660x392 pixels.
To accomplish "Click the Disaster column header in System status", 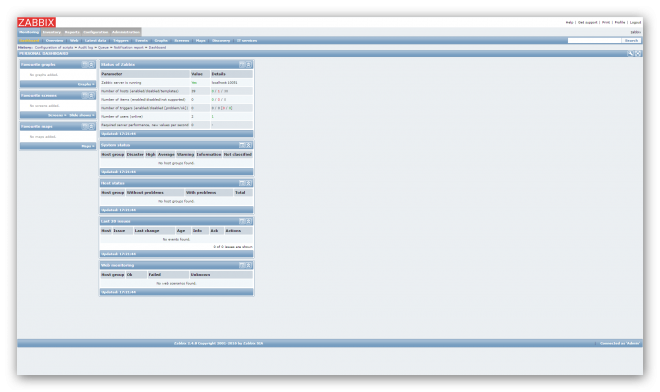I will pos(135,155).
